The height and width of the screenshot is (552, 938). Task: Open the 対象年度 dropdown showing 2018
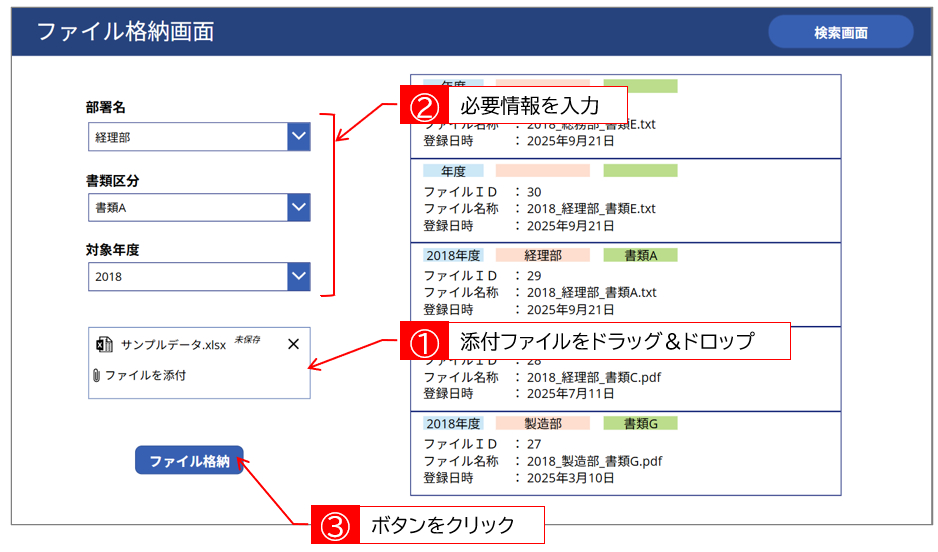coord(298,276)
